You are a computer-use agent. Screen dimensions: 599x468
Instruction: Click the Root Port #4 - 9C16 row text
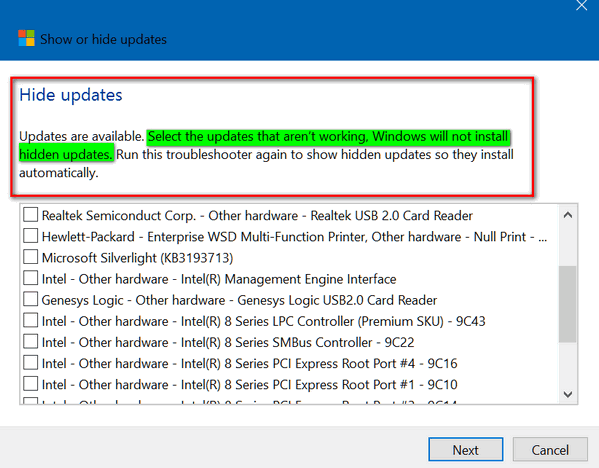[249, 363]
